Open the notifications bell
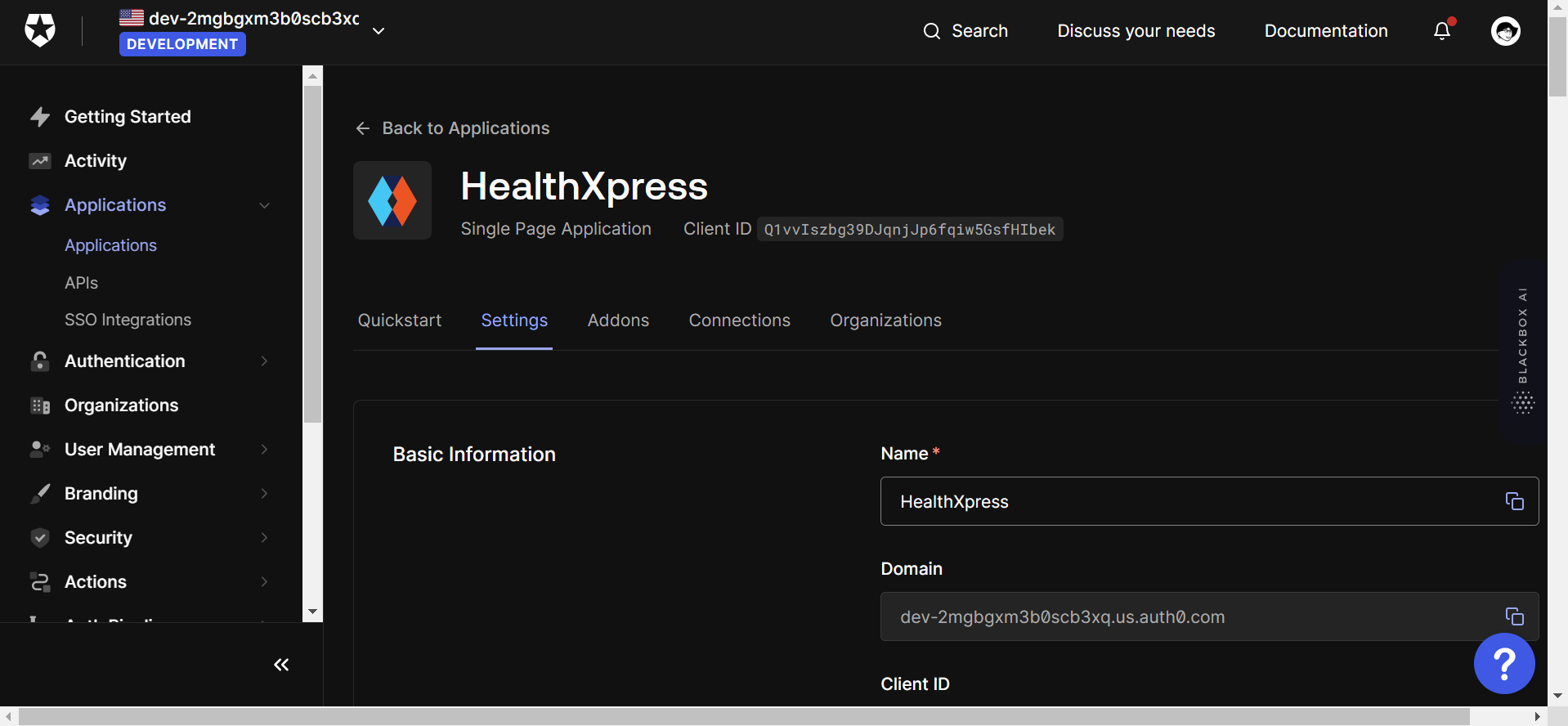This screenshot has width=1568, height=726. [1442, 31]
